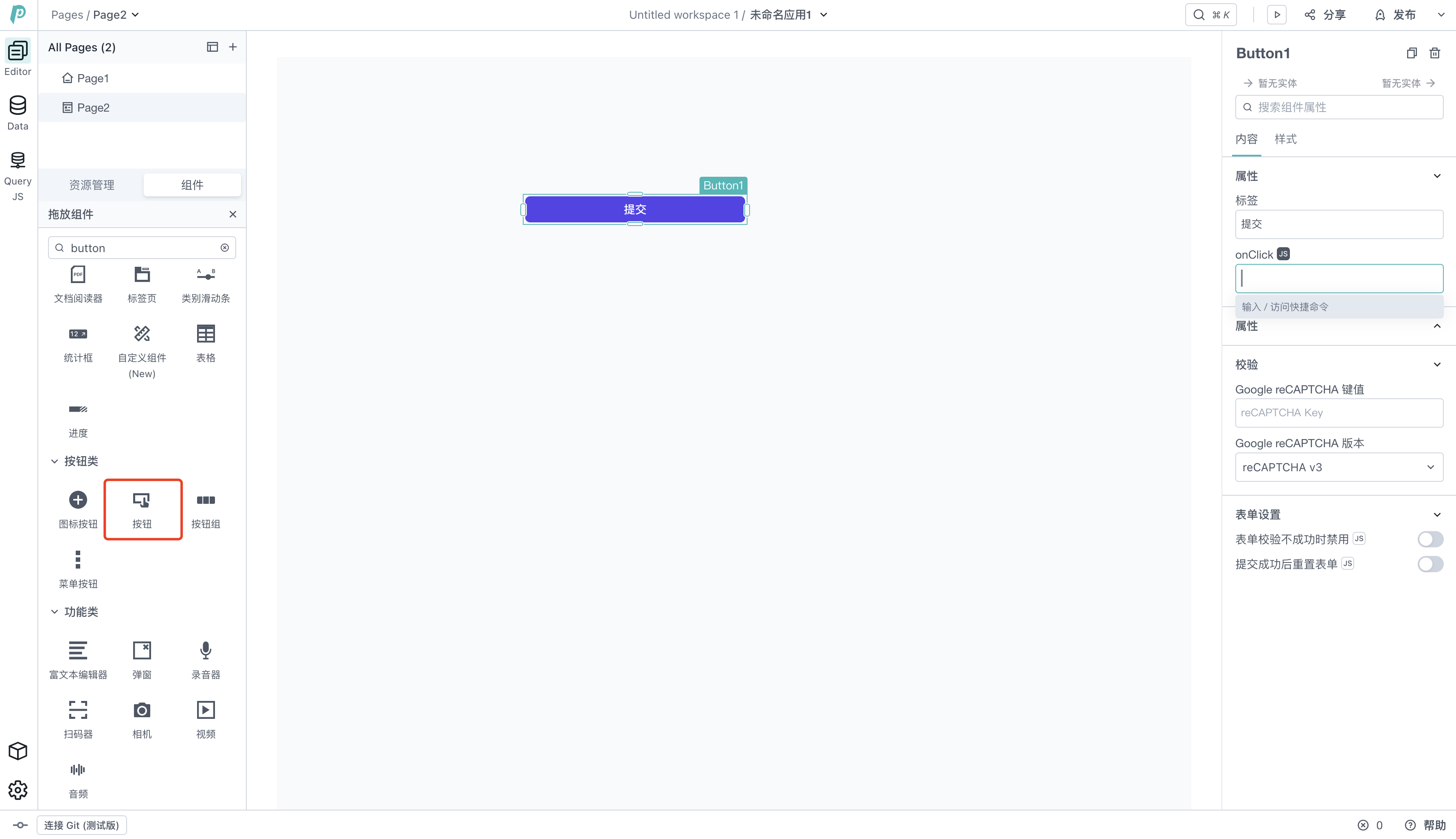Select the 统计框 widget
This screenshot has width=1456, height=839.
click(78, 344)
